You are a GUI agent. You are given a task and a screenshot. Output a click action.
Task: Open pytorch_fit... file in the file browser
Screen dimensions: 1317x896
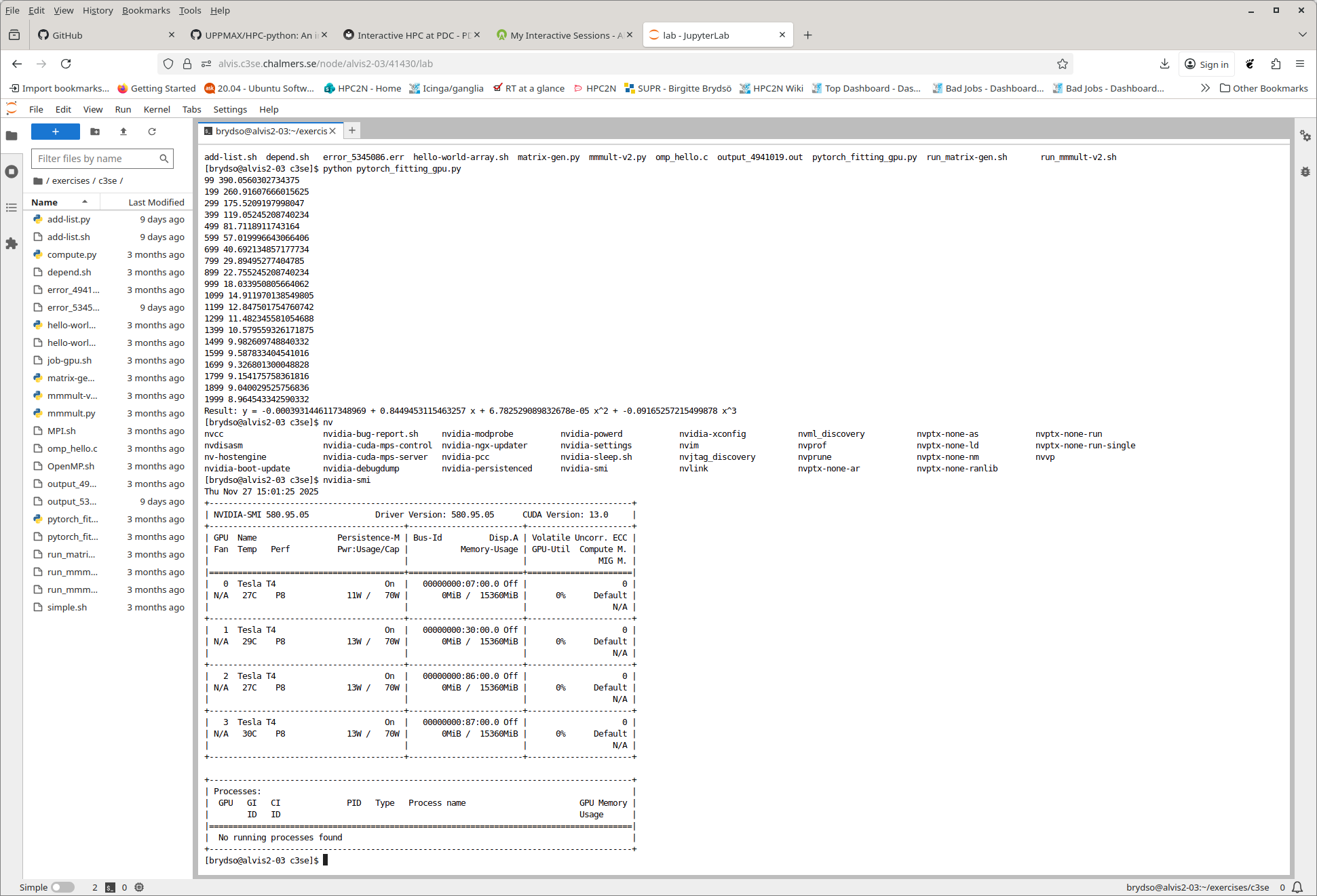tap(72, 519)
